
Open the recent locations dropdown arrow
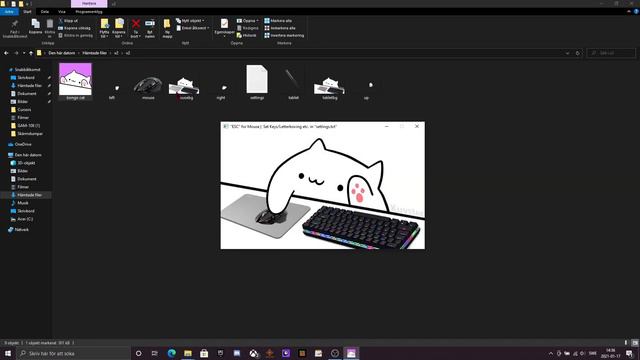(x=24, y=53)
